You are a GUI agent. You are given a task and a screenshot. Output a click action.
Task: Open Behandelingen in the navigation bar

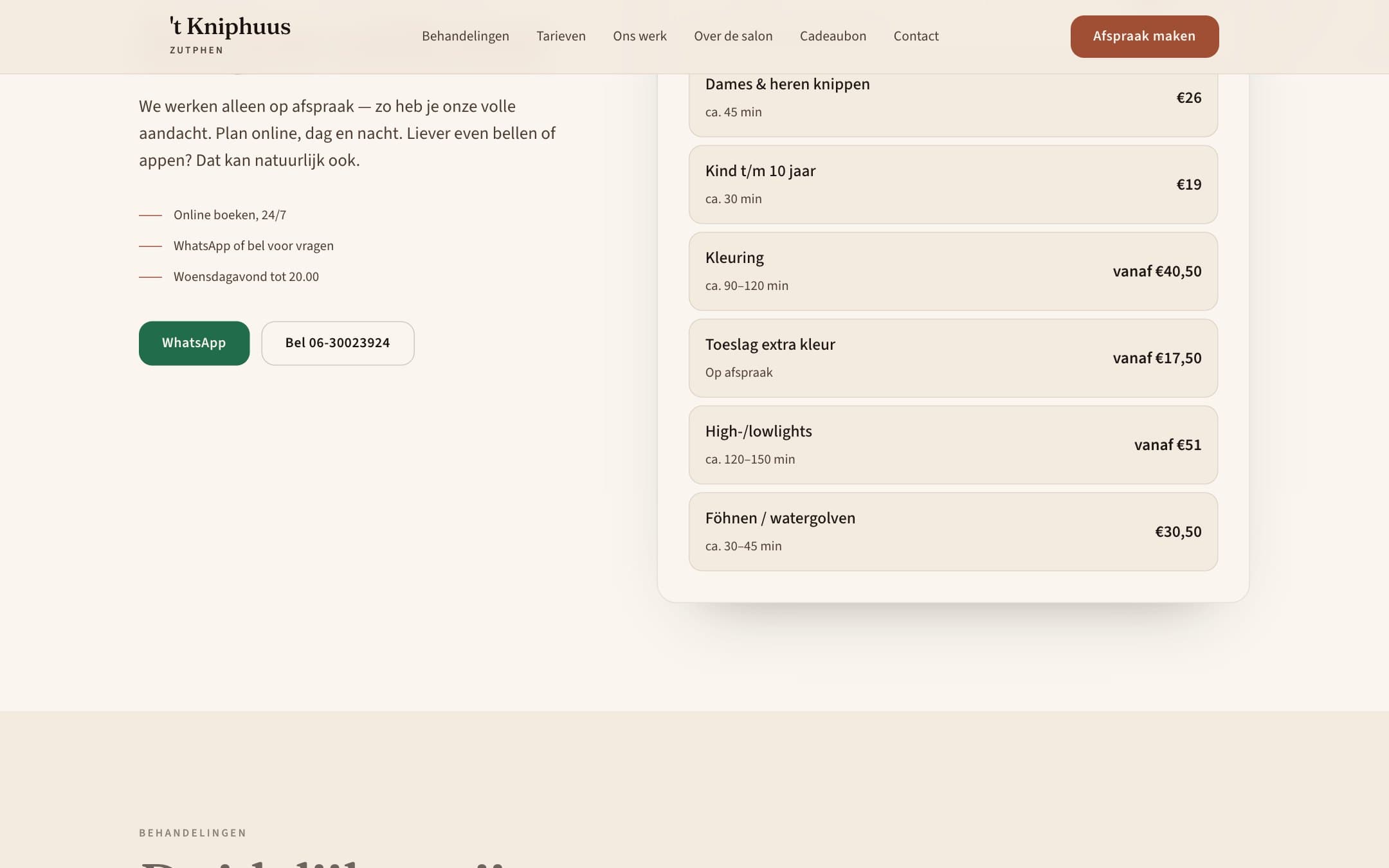[x=466, y=36]
